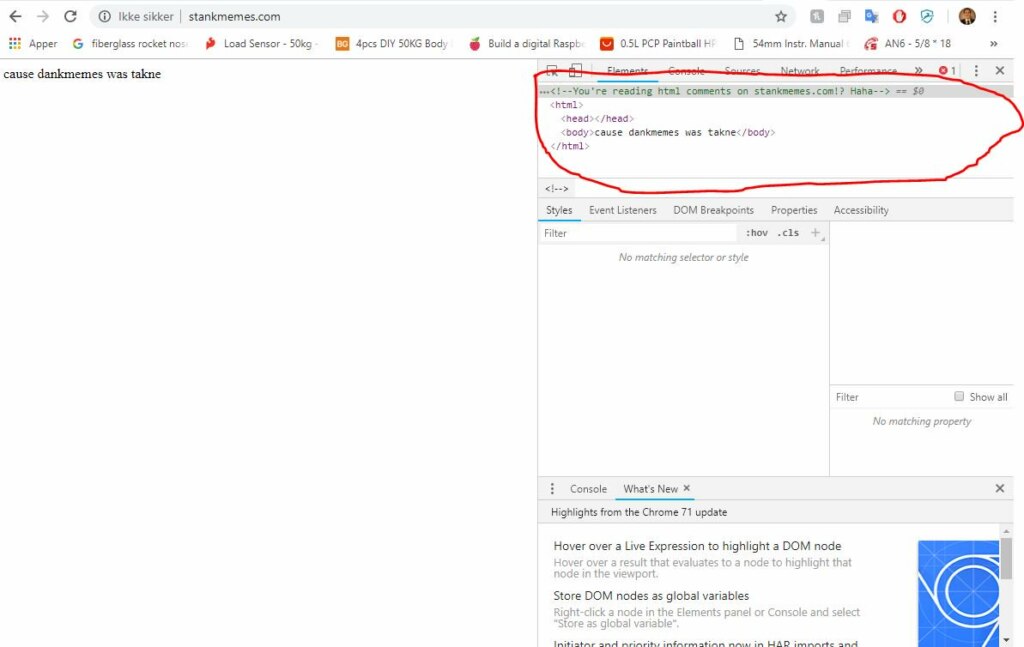This screenshot has width=1024, height=647.
Task: Toggle the :hov element state
Action: pyautogui.click(x=756, y=233)
